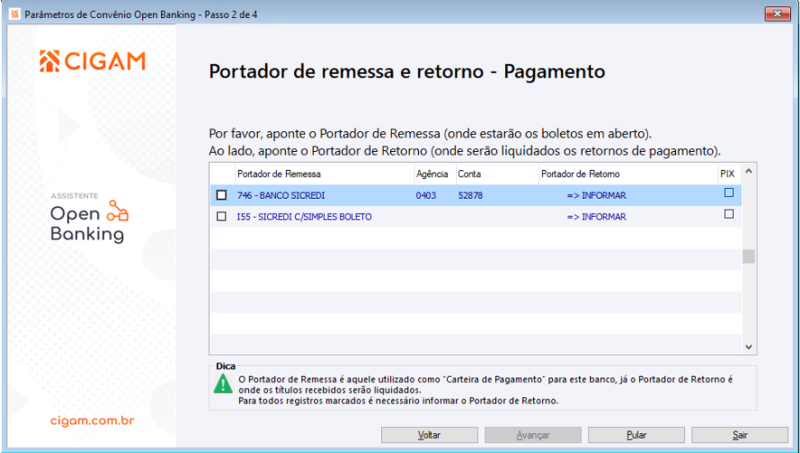Select '746 - BANCO SICREDI' portador text
This screenshot has width=800, height=453.
[281, 195]
